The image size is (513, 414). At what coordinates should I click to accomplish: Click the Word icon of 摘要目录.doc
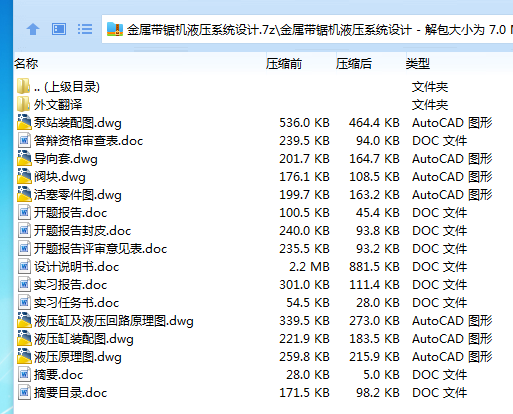tap(24, 392)
